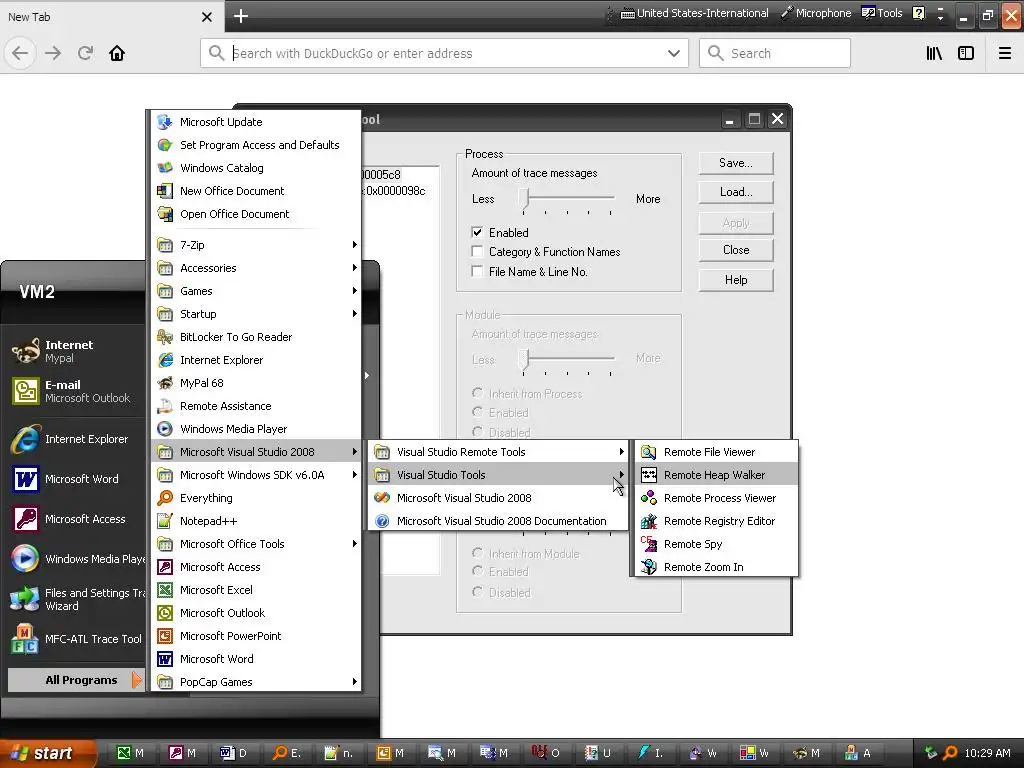
Task: Click the MFC-ATL Trace Tool icon in Start menu
Action: tap(25, 639)
